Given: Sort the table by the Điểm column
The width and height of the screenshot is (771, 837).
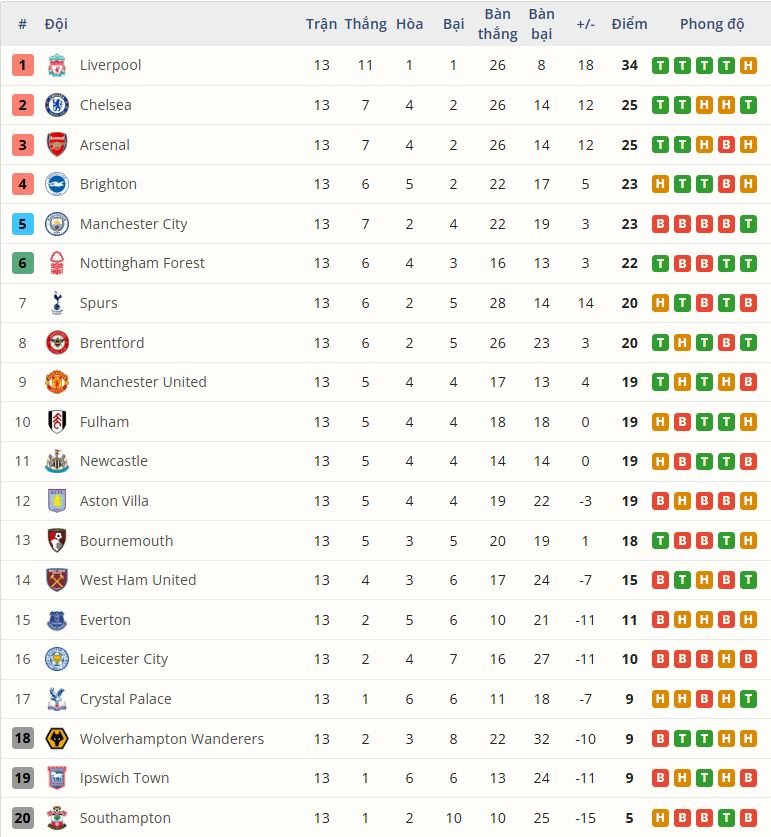Looking at the screenshot, I should (x=629, y=23).
